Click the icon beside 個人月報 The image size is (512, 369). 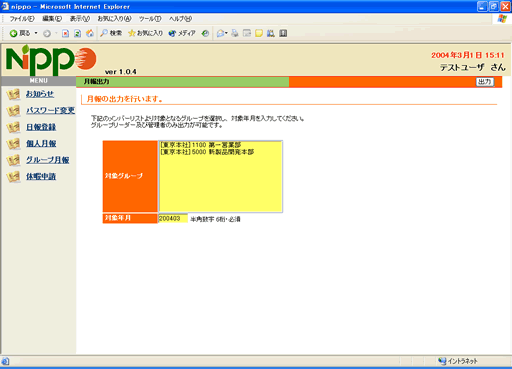(13, 144)
